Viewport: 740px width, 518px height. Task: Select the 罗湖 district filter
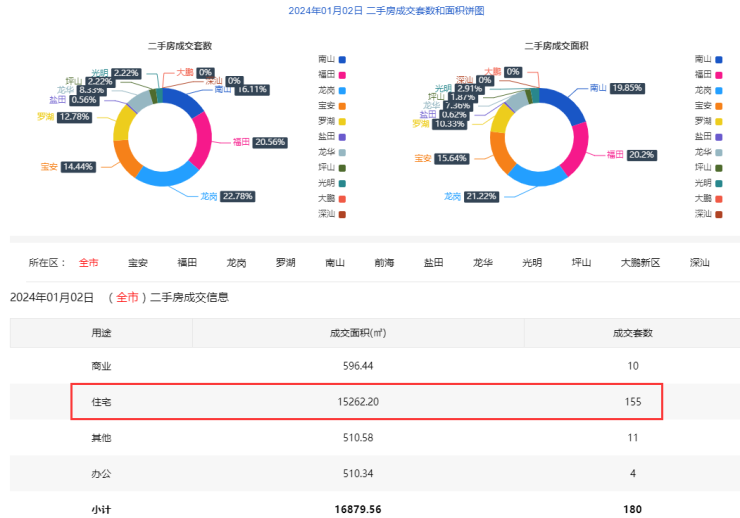click(x=286, y=263)
